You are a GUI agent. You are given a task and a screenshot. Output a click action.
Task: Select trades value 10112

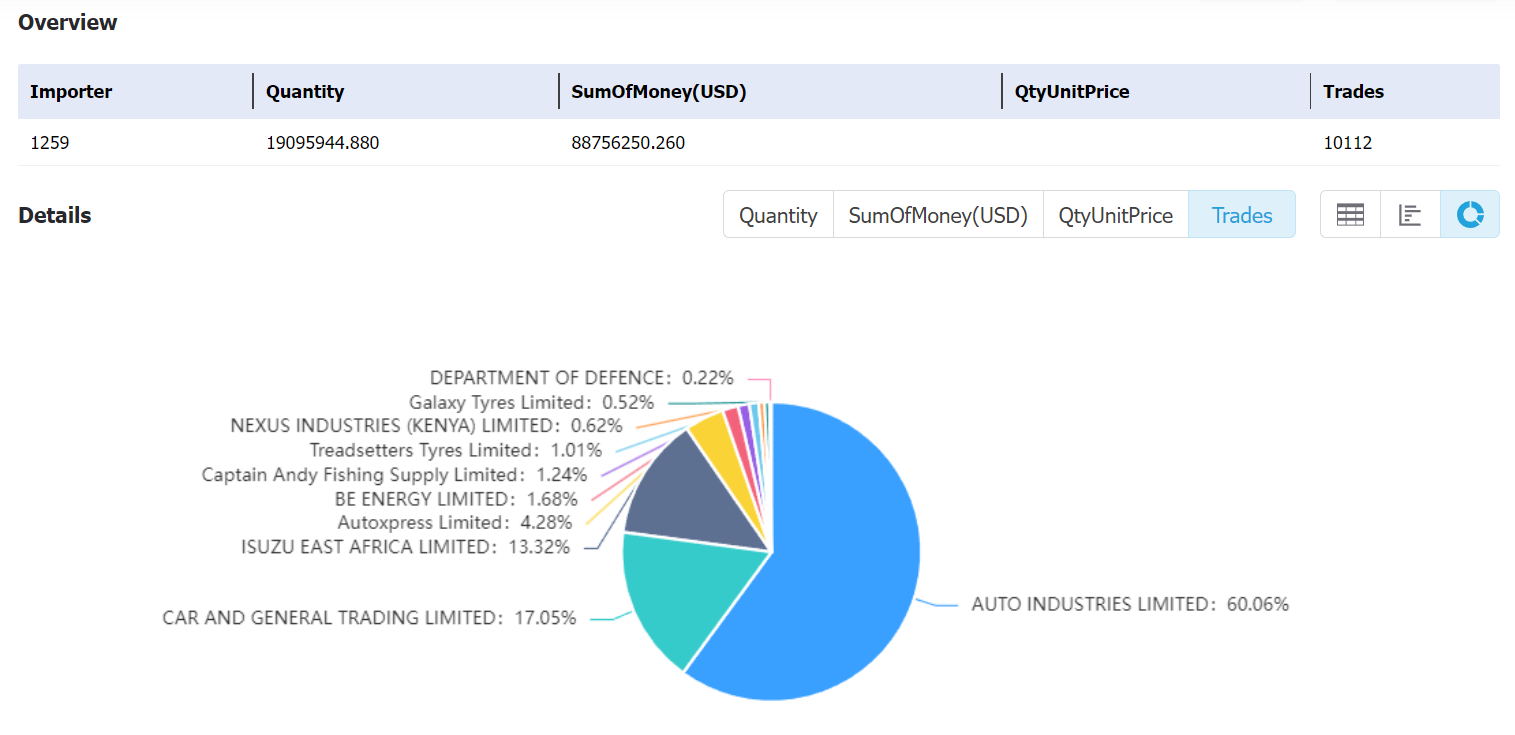pos(1347,143)
